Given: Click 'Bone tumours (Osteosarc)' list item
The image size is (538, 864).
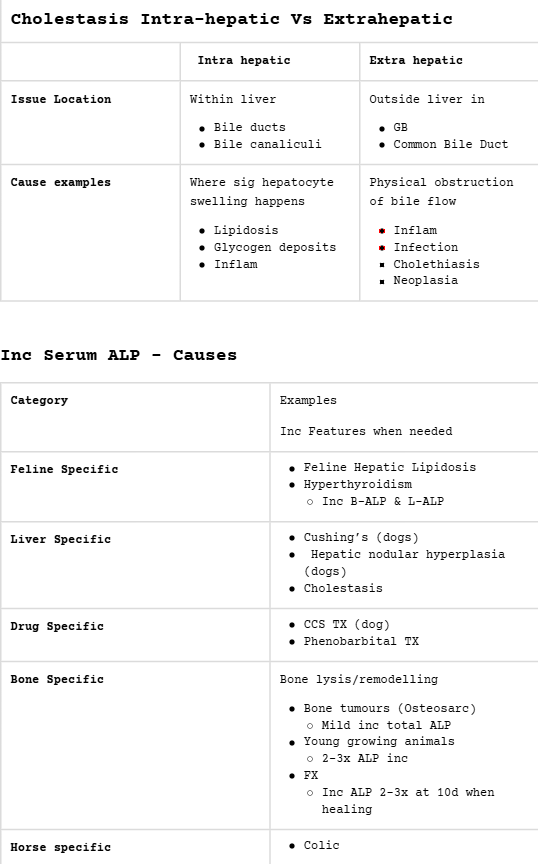Looking at the screenshot, I should [x=390, y=709].
